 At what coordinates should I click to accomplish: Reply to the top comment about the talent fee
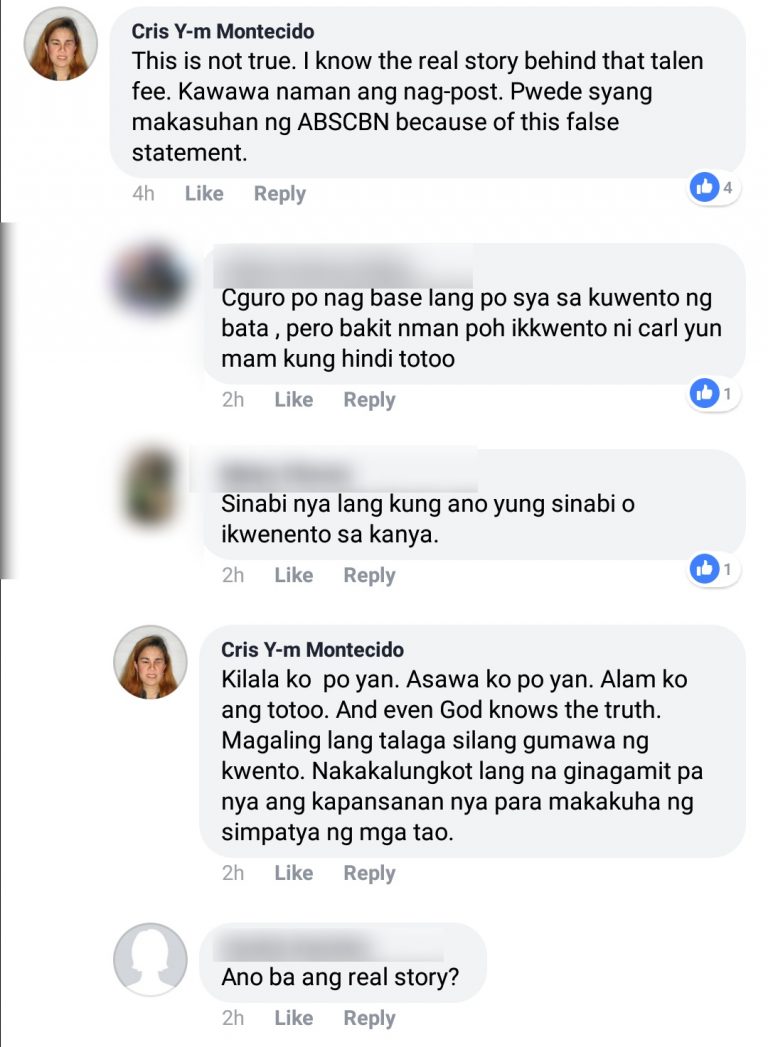(x=280, y=194)
